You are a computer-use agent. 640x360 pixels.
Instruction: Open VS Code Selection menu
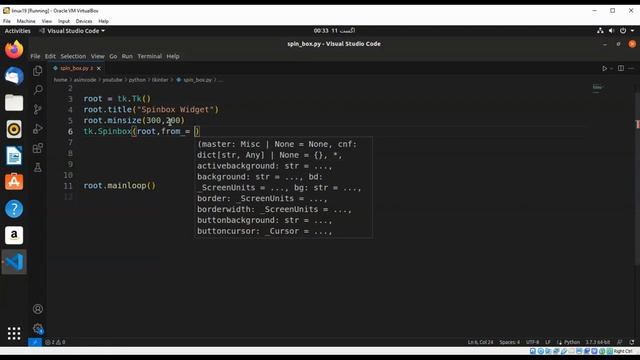[73, 56]
